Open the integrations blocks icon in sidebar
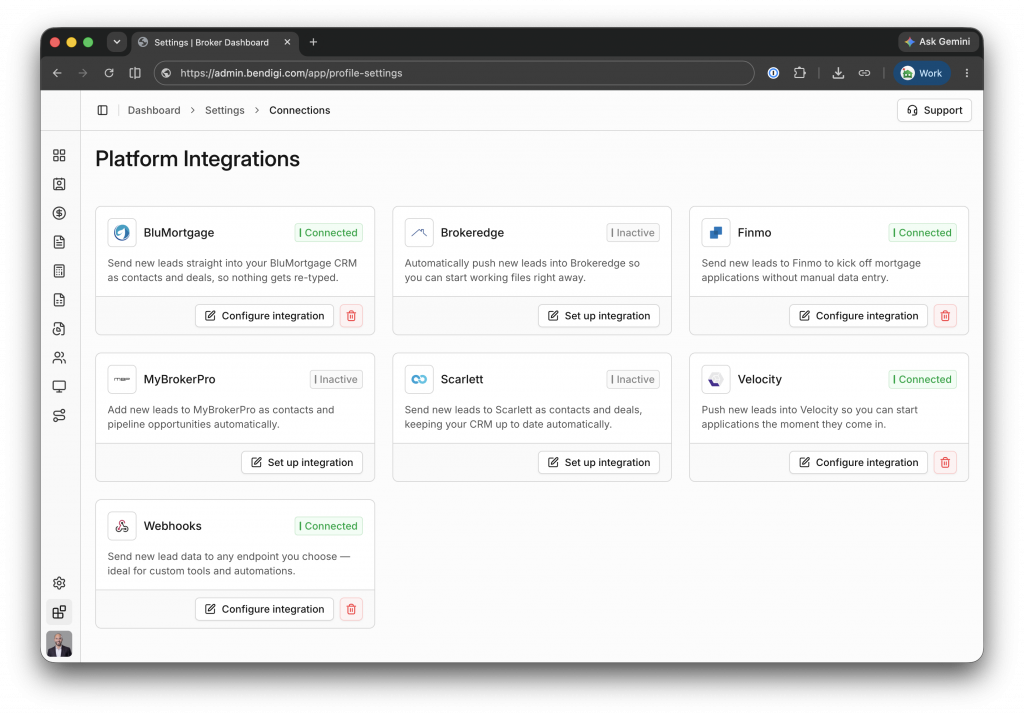This screenshot has width=1024, height=716. (x=59, y=612)
